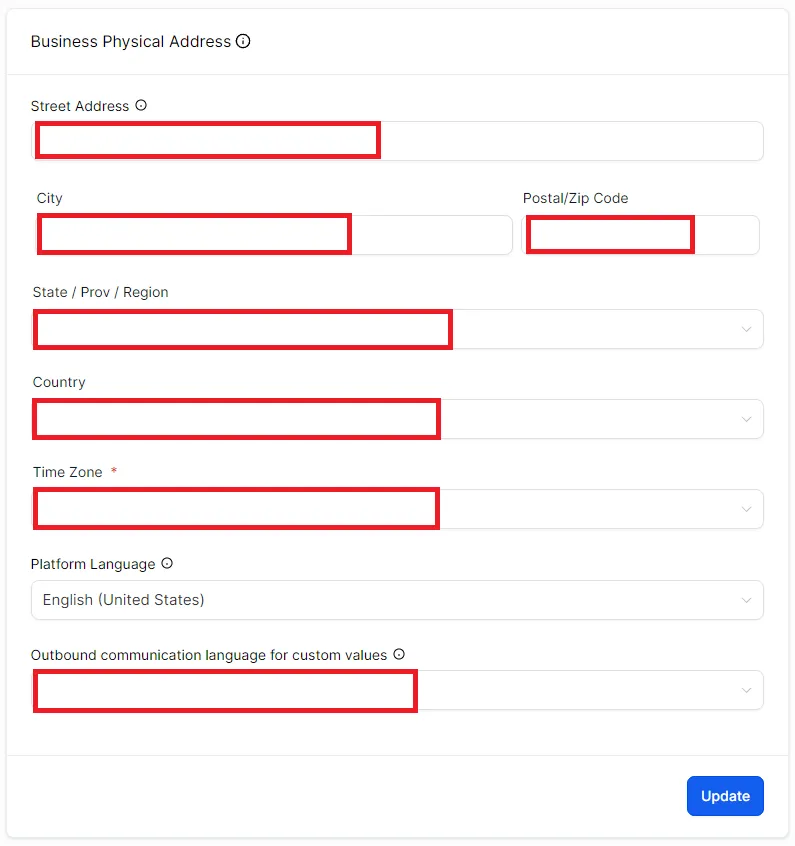Expand the Country dropdown arrow
The width and height of the screenshot is (795, 846).
click(x=746, y=419)
